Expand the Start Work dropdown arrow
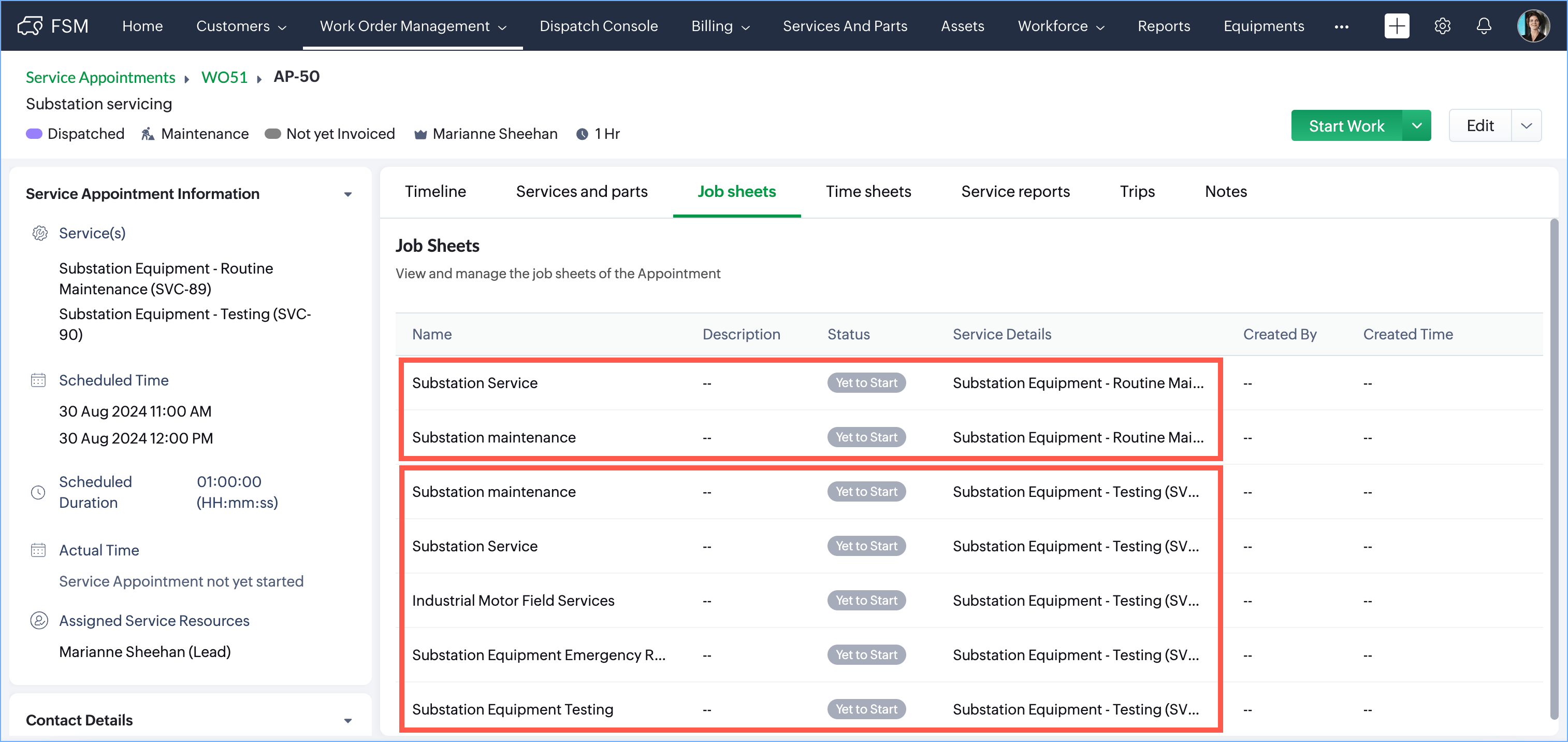 [x=1416, y=125]
